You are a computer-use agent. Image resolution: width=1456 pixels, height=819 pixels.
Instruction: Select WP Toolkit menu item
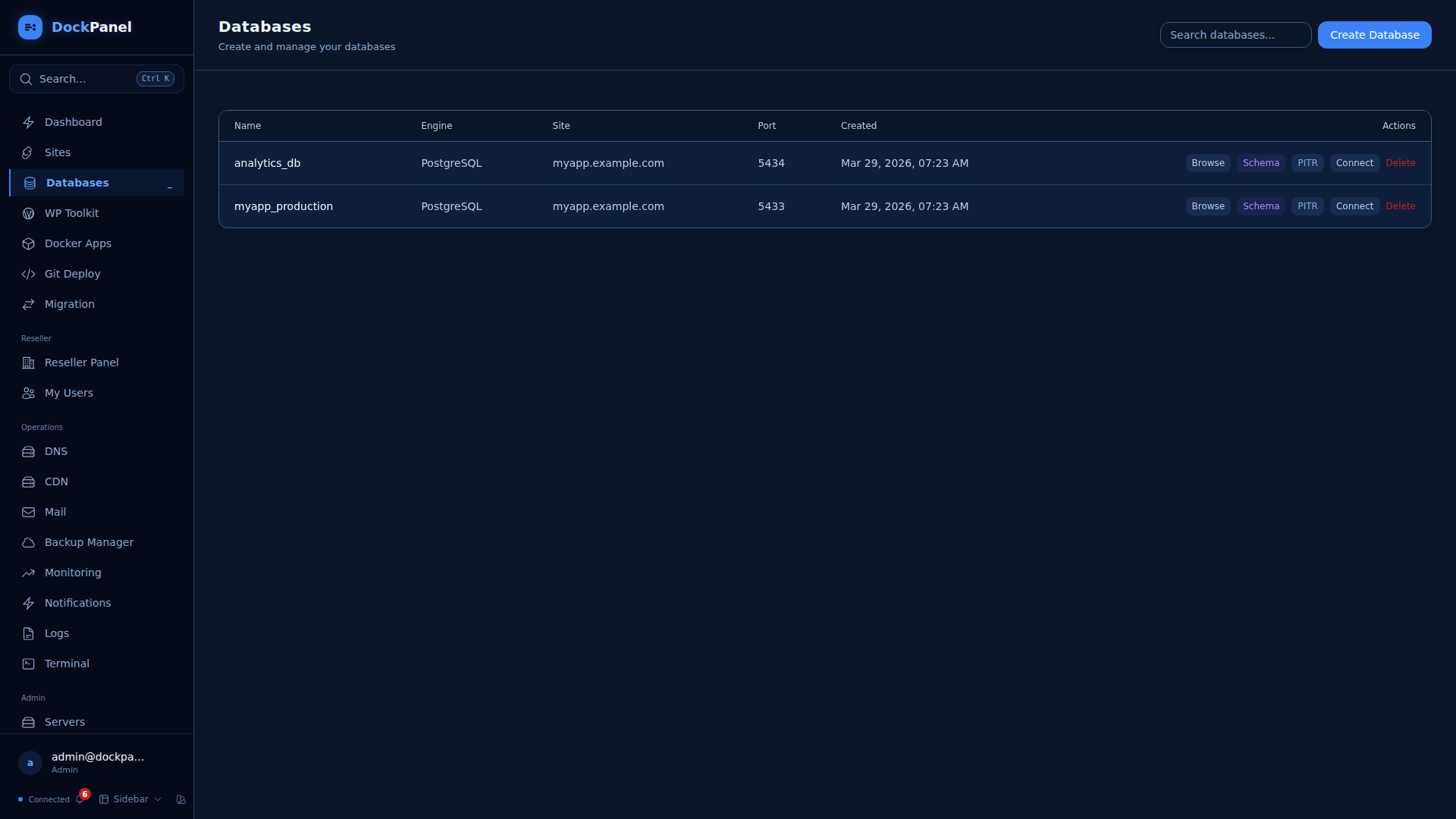pos(96,213)
